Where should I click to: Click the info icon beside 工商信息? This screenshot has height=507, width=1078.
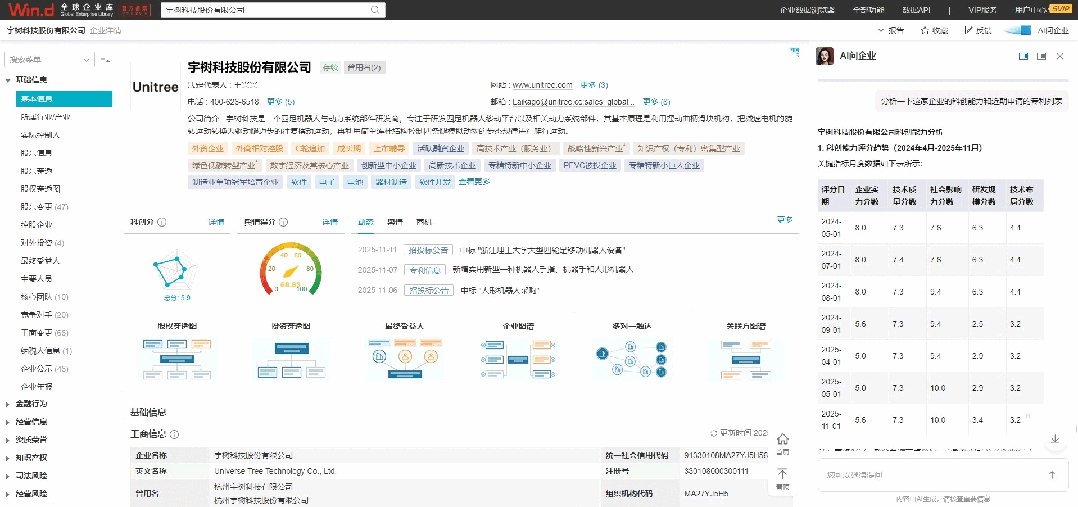(175, 435)
